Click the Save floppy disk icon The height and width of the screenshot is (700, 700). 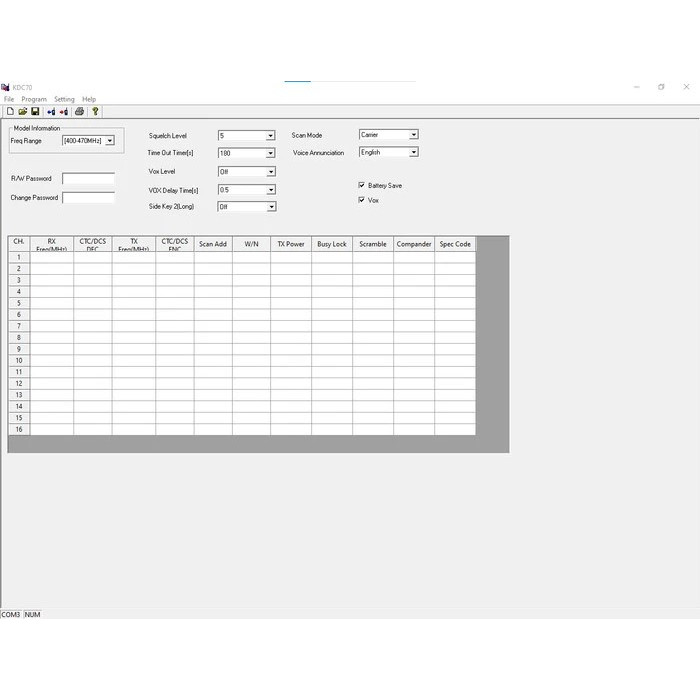(35, 111)
